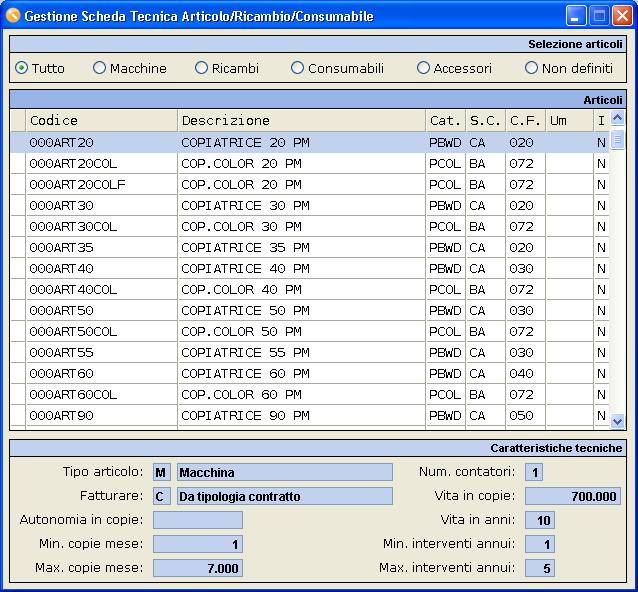Select article code 000ART90

310,415
